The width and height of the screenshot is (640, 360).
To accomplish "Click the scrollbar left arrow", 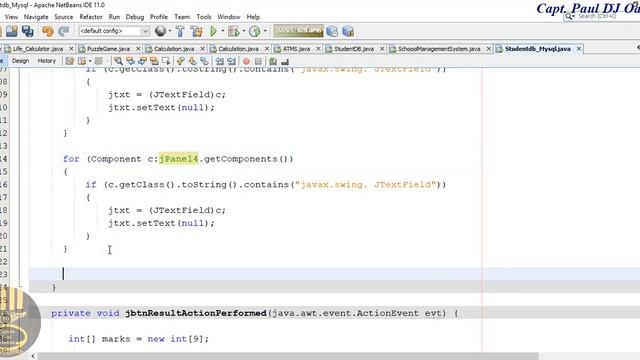I will pyautogui.click(x=33, y=356).
